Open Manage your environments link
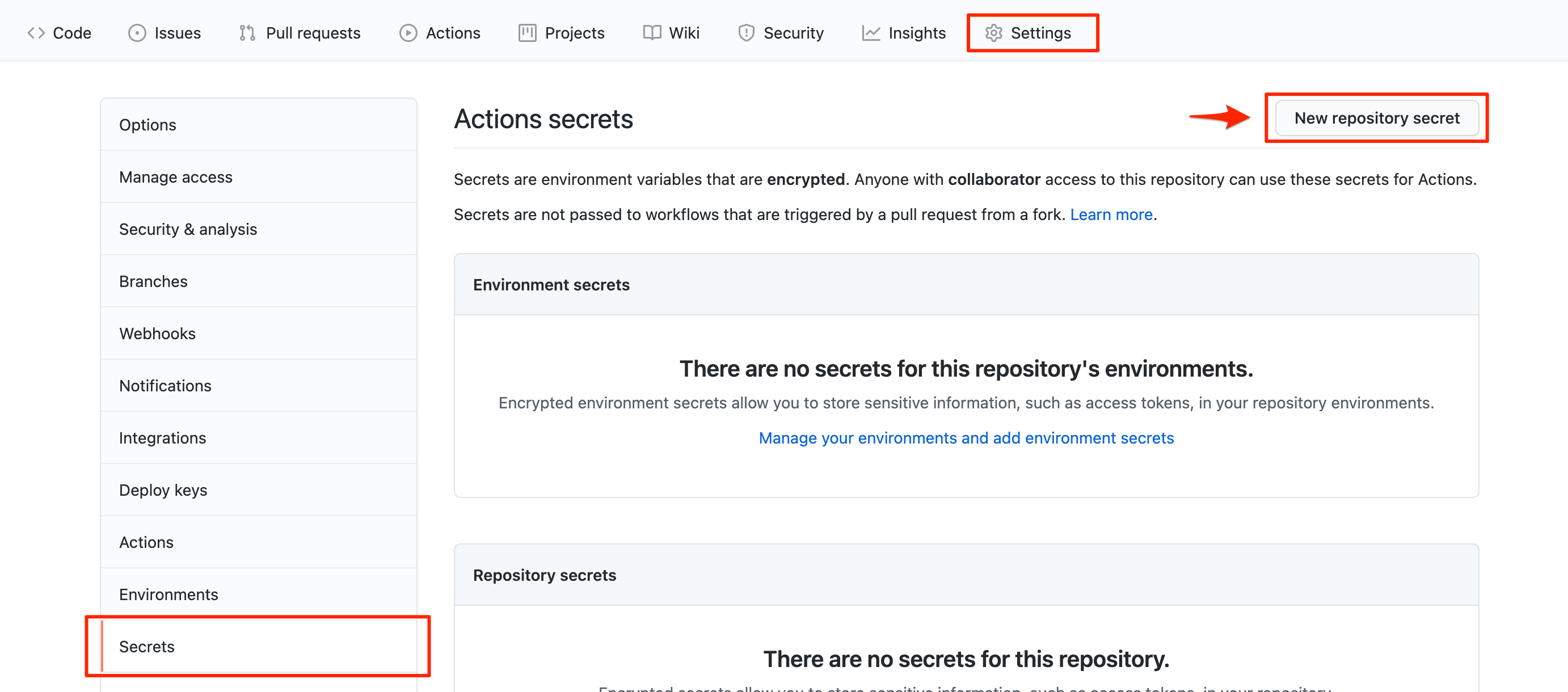Viewport: 1568px width, 692px height. [x=966, y=437]
